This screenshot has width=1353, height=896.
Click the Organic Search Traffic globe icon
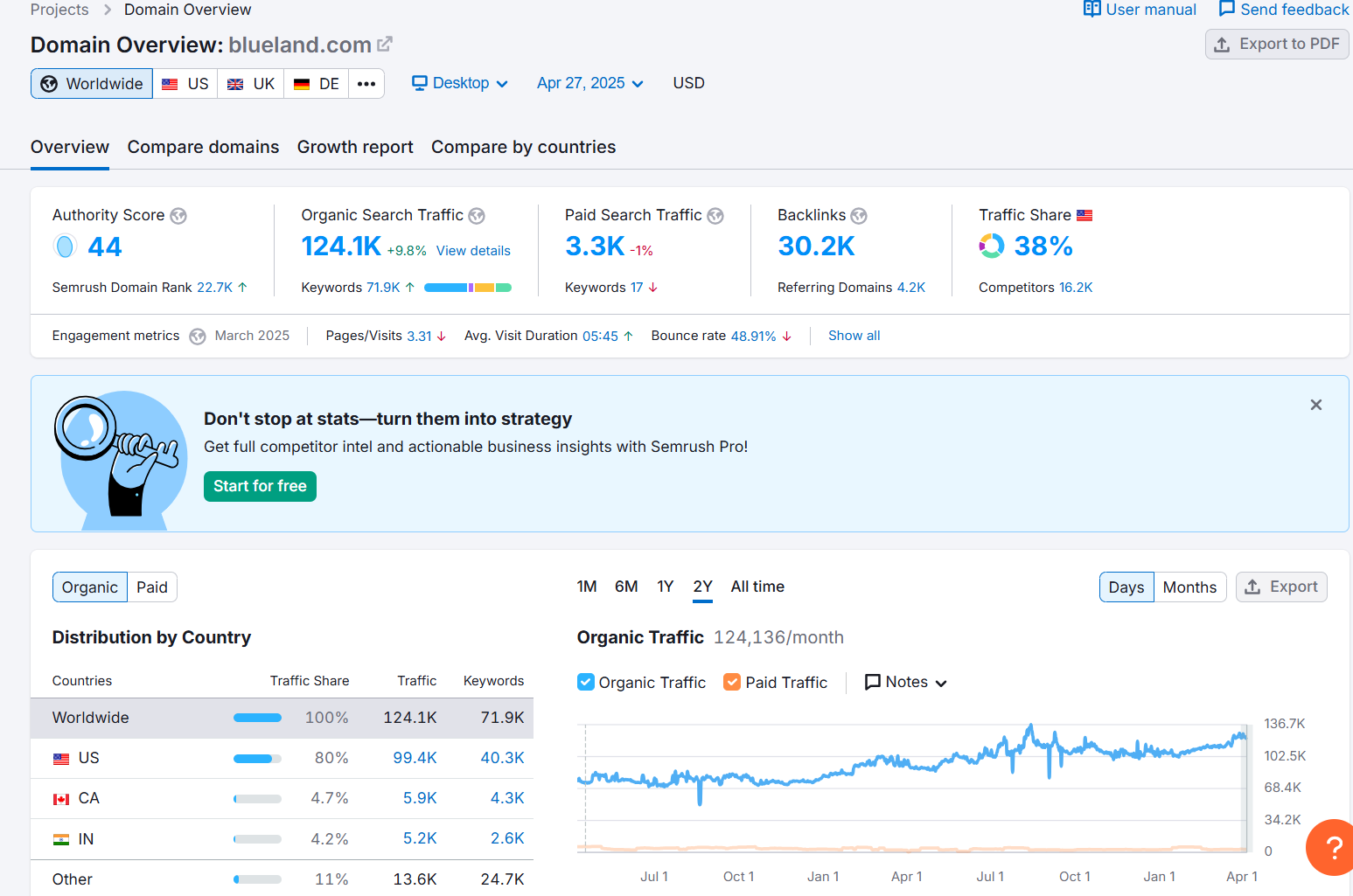[x=477, y=216]
